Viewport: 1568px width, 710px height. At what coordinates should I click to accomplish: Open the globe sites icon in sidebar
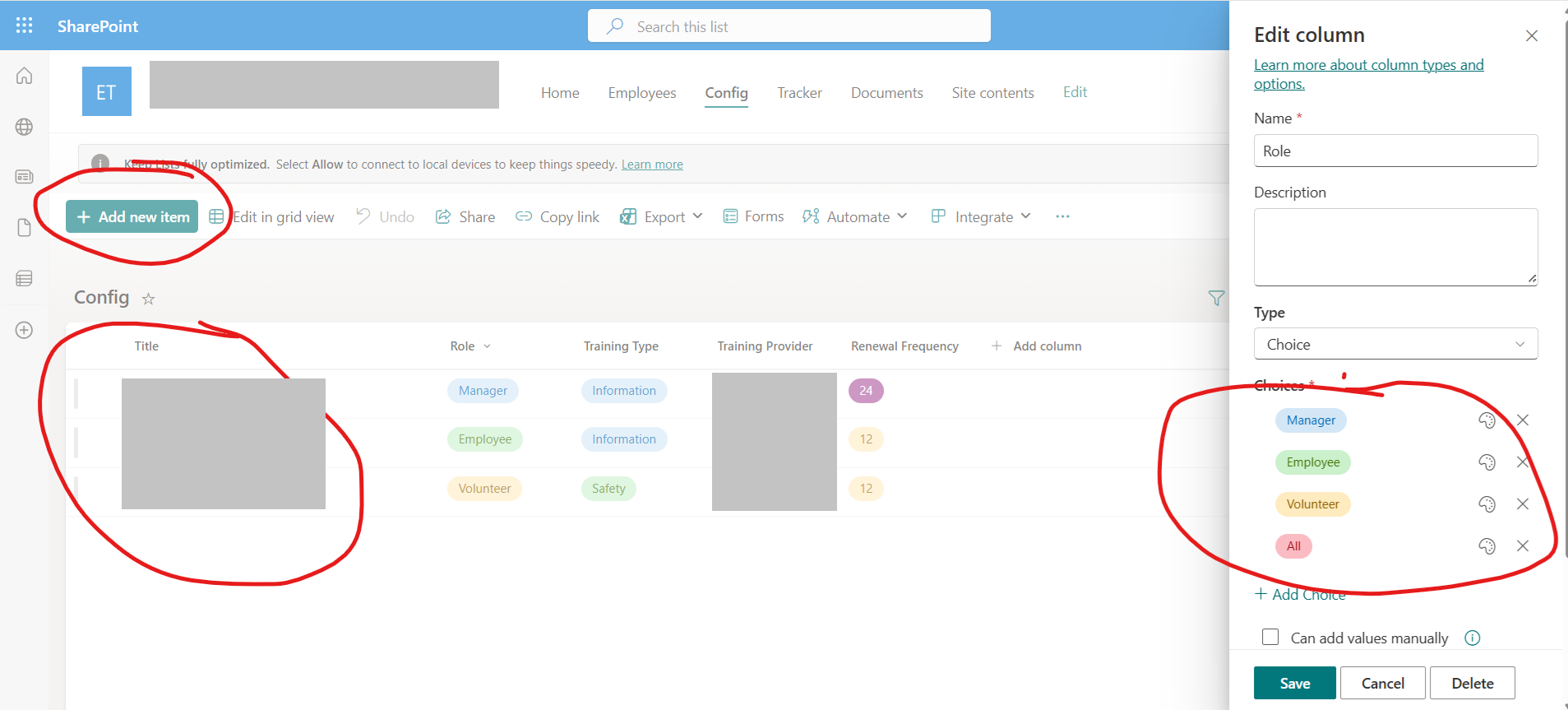point(25,127)
